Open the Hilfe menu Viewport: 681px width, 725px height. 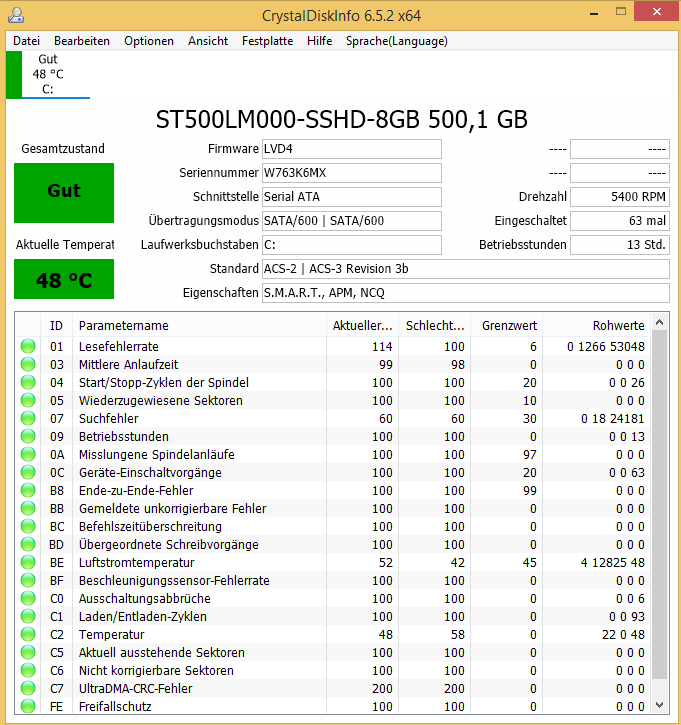tap(319, 41)
